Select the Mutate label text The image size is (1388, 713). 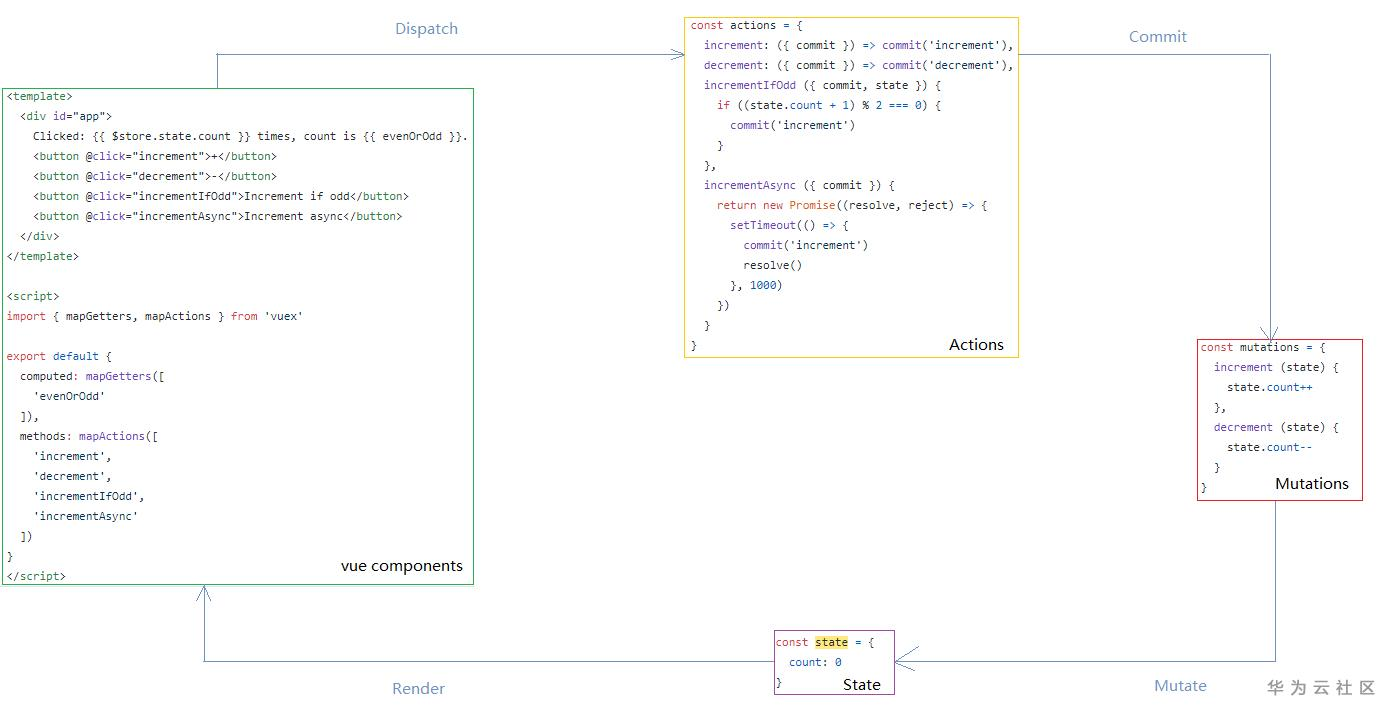coord(1180,686)
